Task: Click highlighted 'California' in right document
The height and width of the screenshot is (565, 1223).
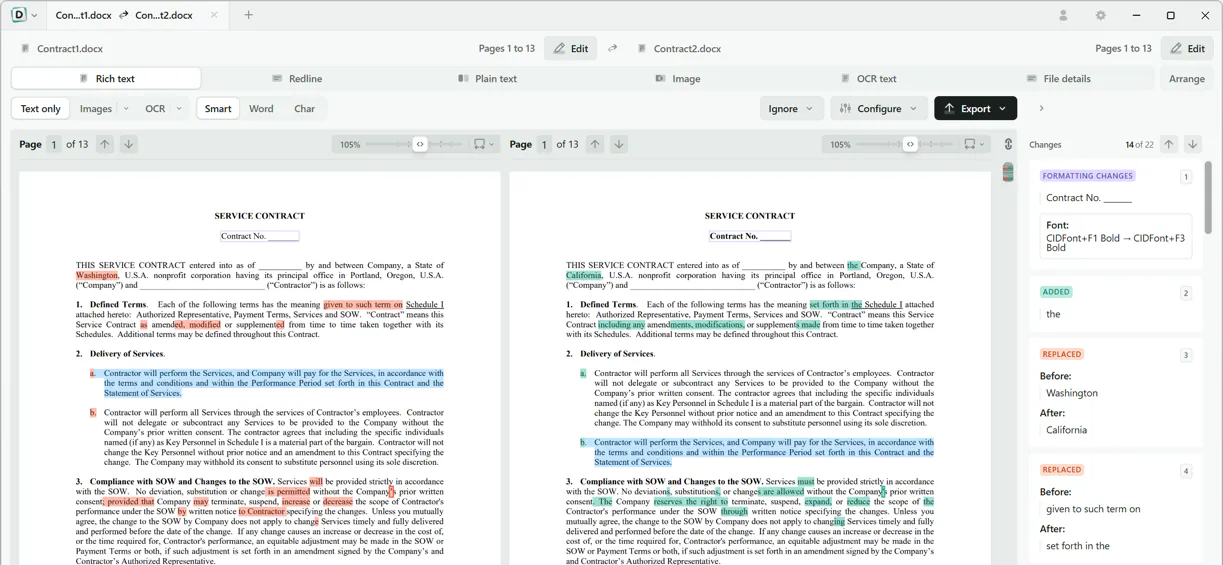Action: click(x=584, y=275)
